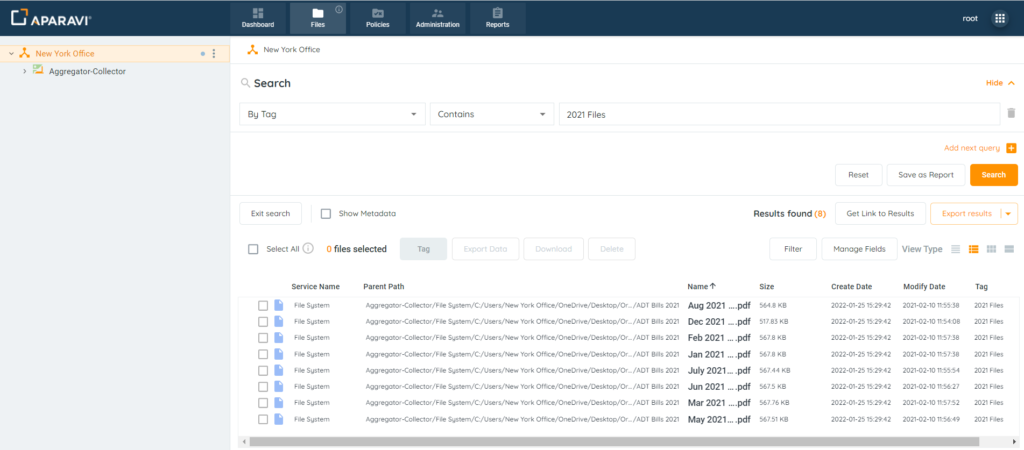This screenshot has width=1024, height=450.
Task: Switch to the grid view type
Action: [991, 248]
